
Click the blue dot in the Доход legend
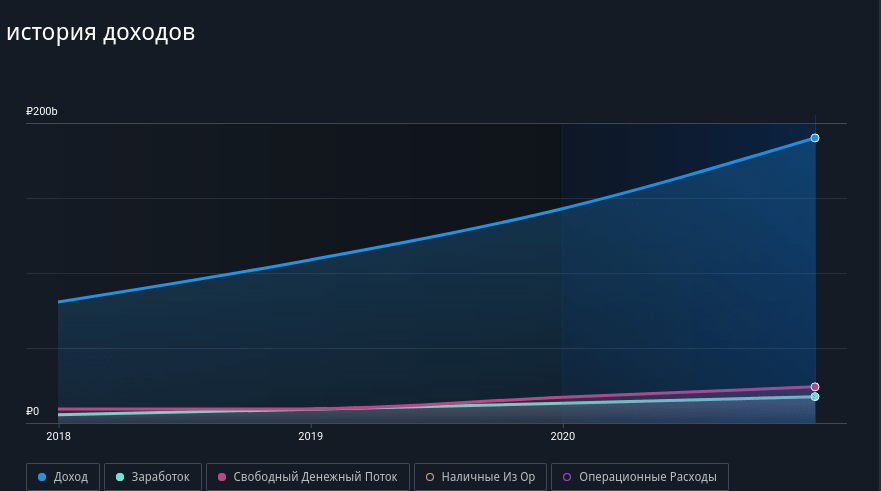tap(42, 477)
